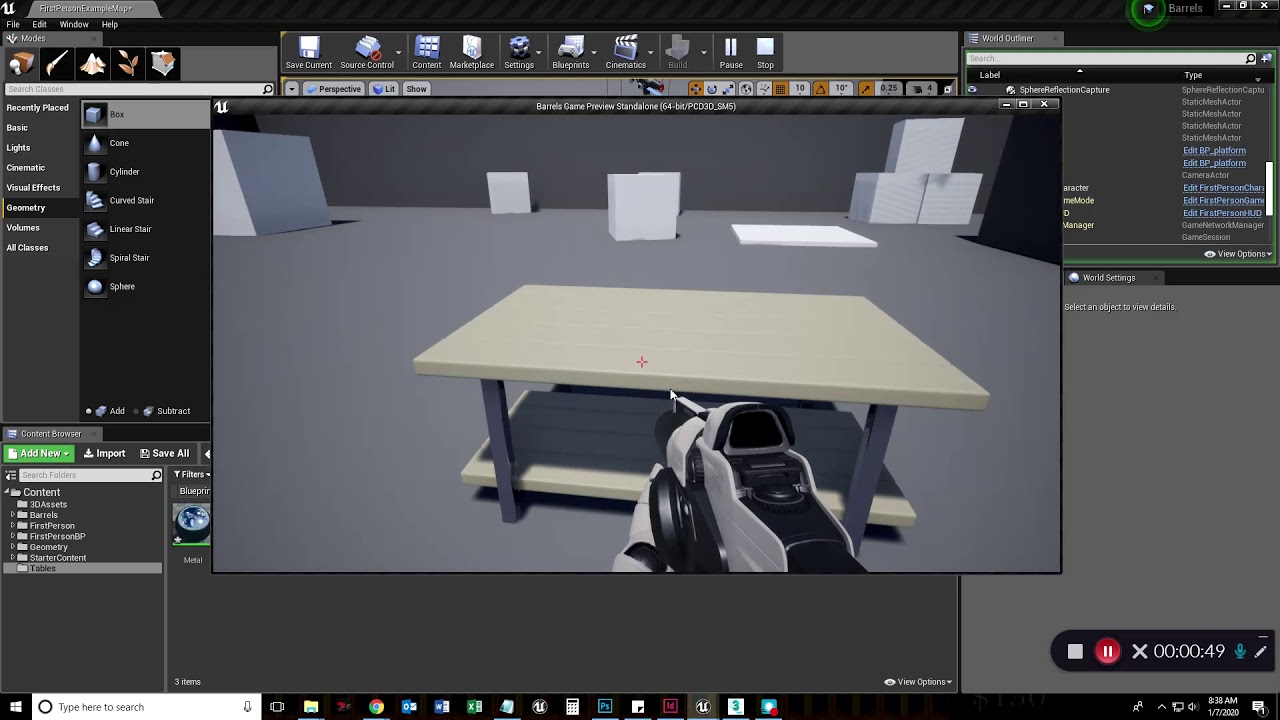Select the Paint mode brush icon
Viewport: 1280px width, 720px height.
(57, 64)
